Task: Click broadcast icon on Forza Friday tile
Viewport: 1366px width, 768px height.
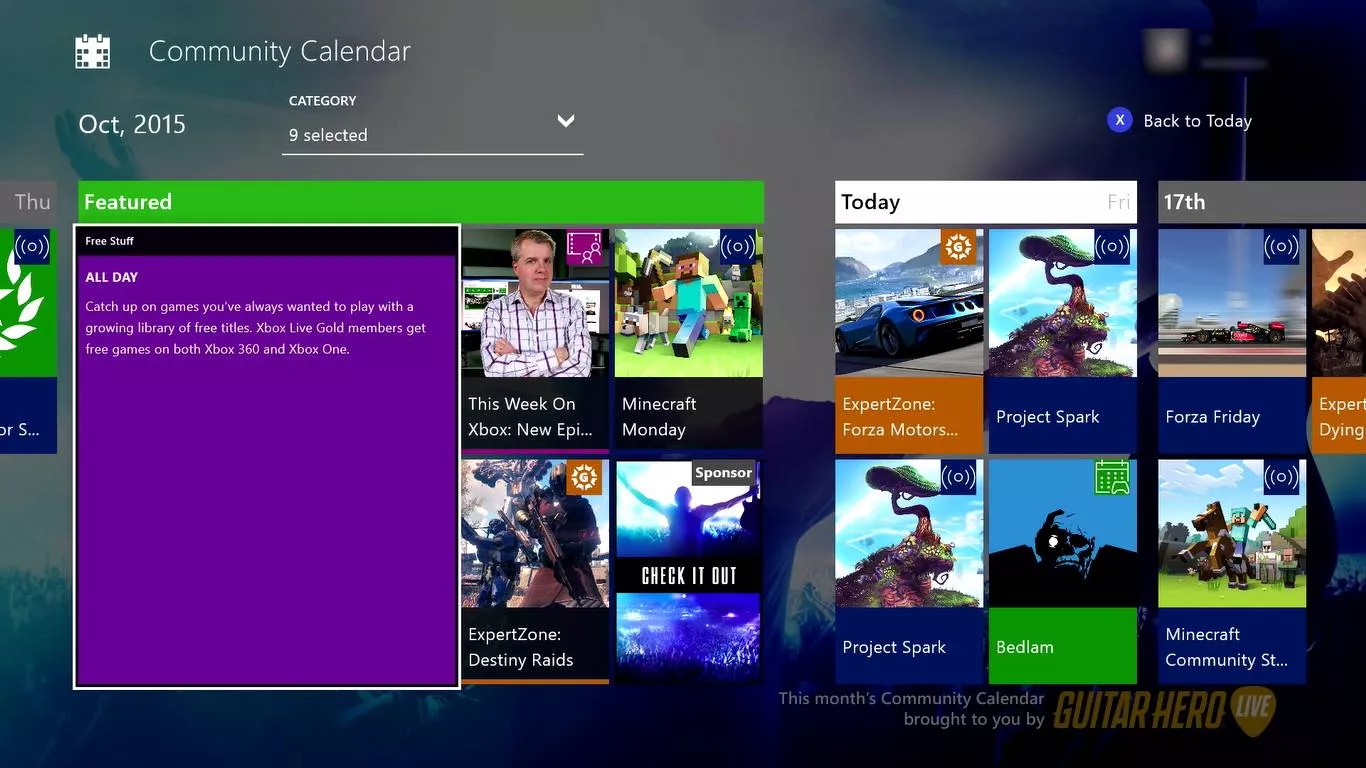Action: (1281, 247)
